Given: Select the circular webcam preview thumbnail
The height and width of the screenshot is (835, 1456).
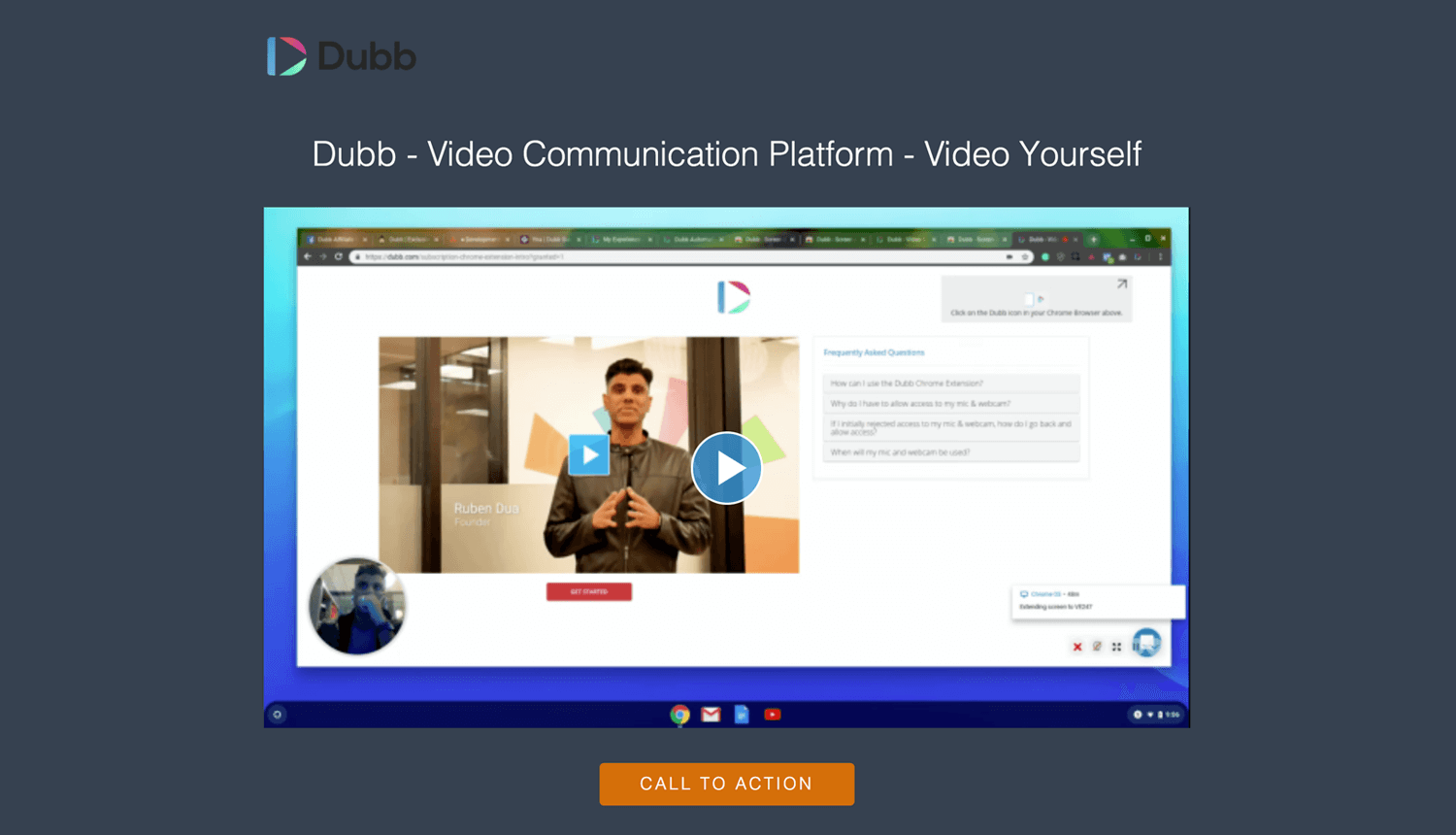Looking at the screenshot, I should (x=357, y=606).
